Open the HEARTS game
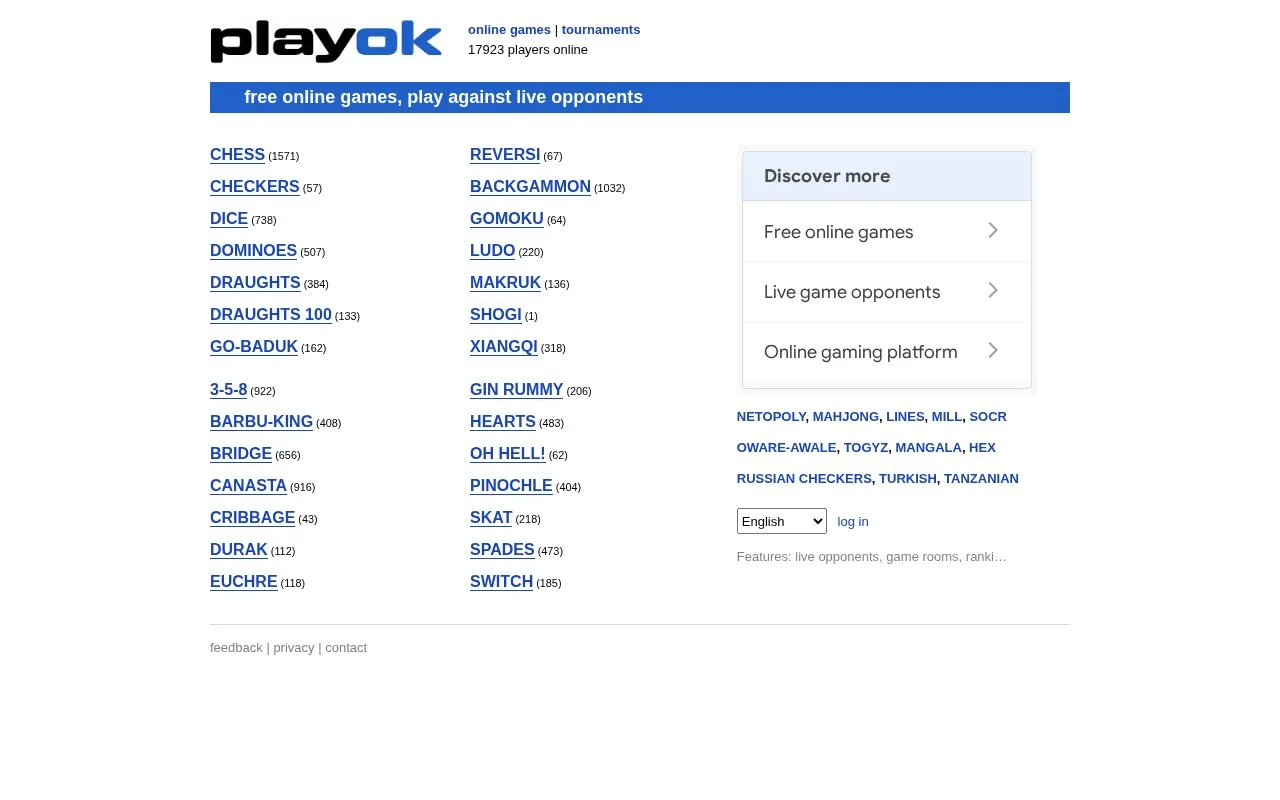 point(503,422)
